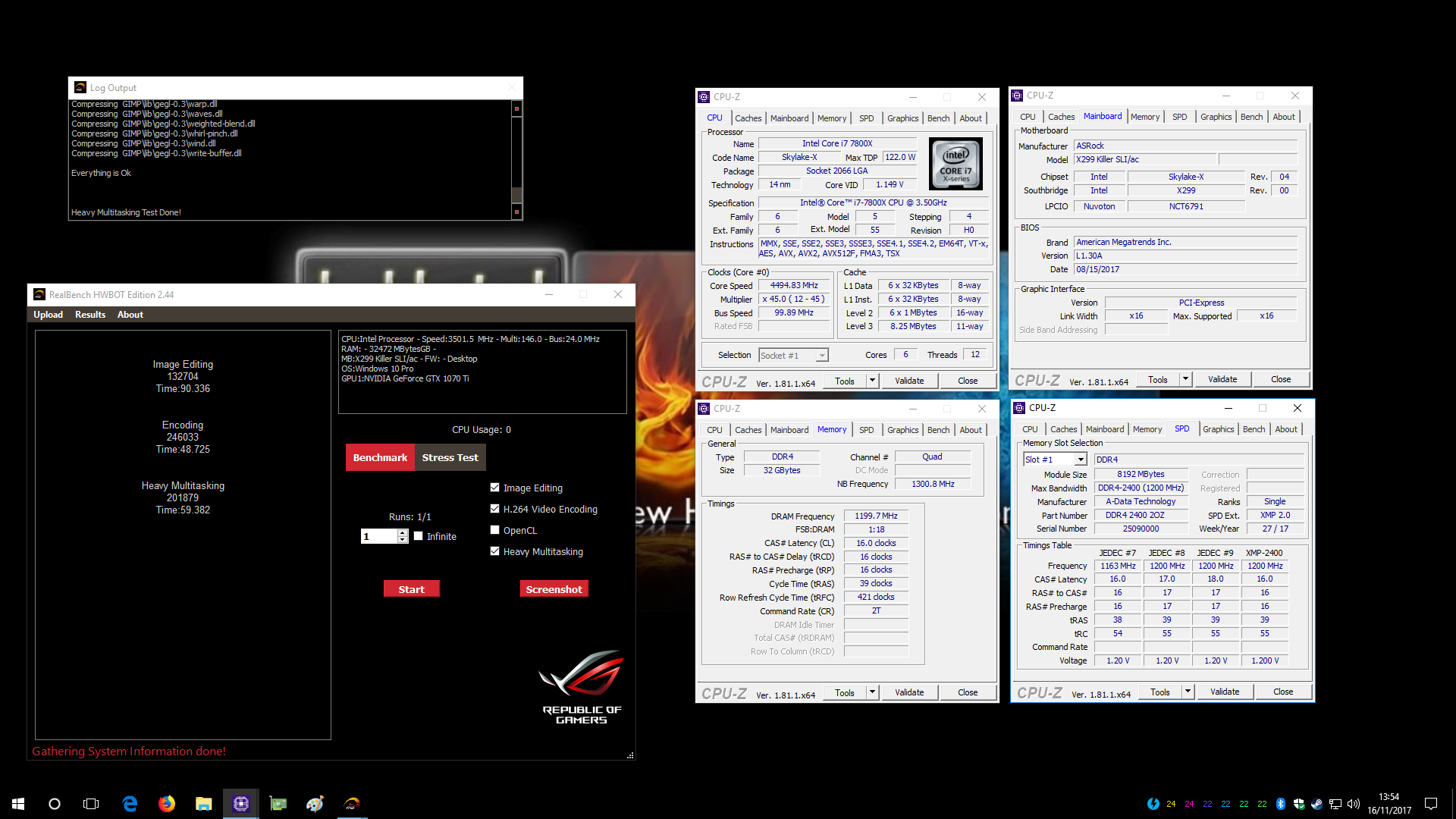Click the Intel Core i7 X-series logo

[955, 164]
